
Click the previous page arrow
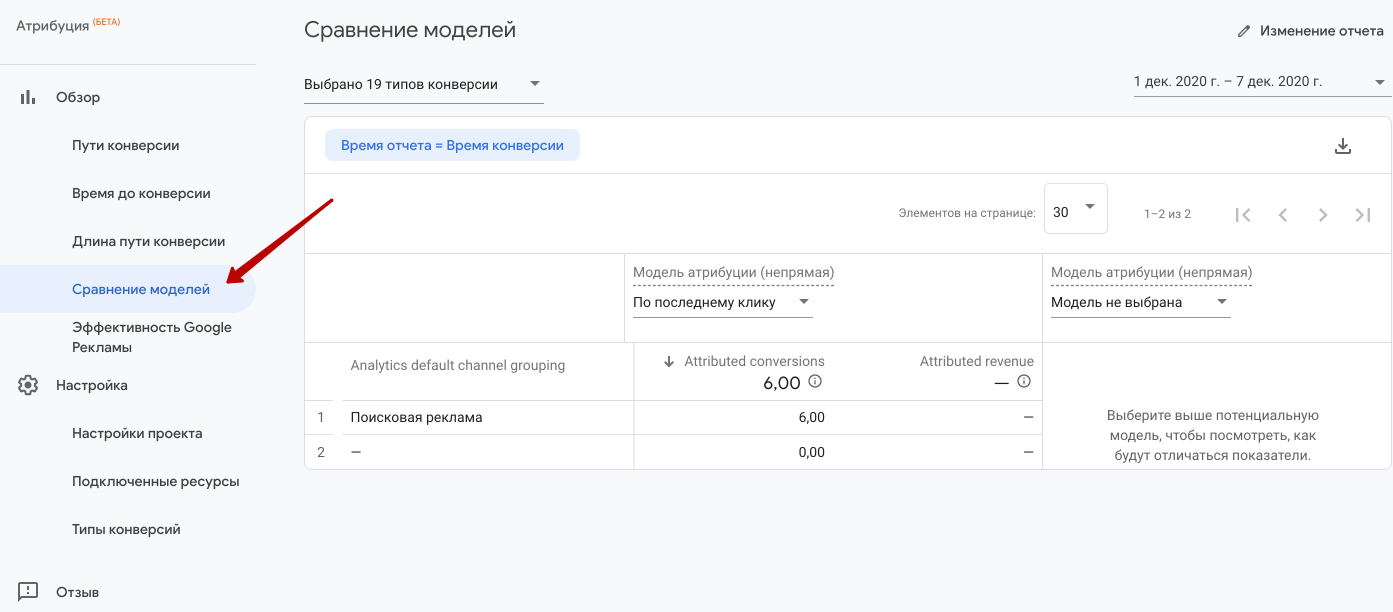point(1283,214)
